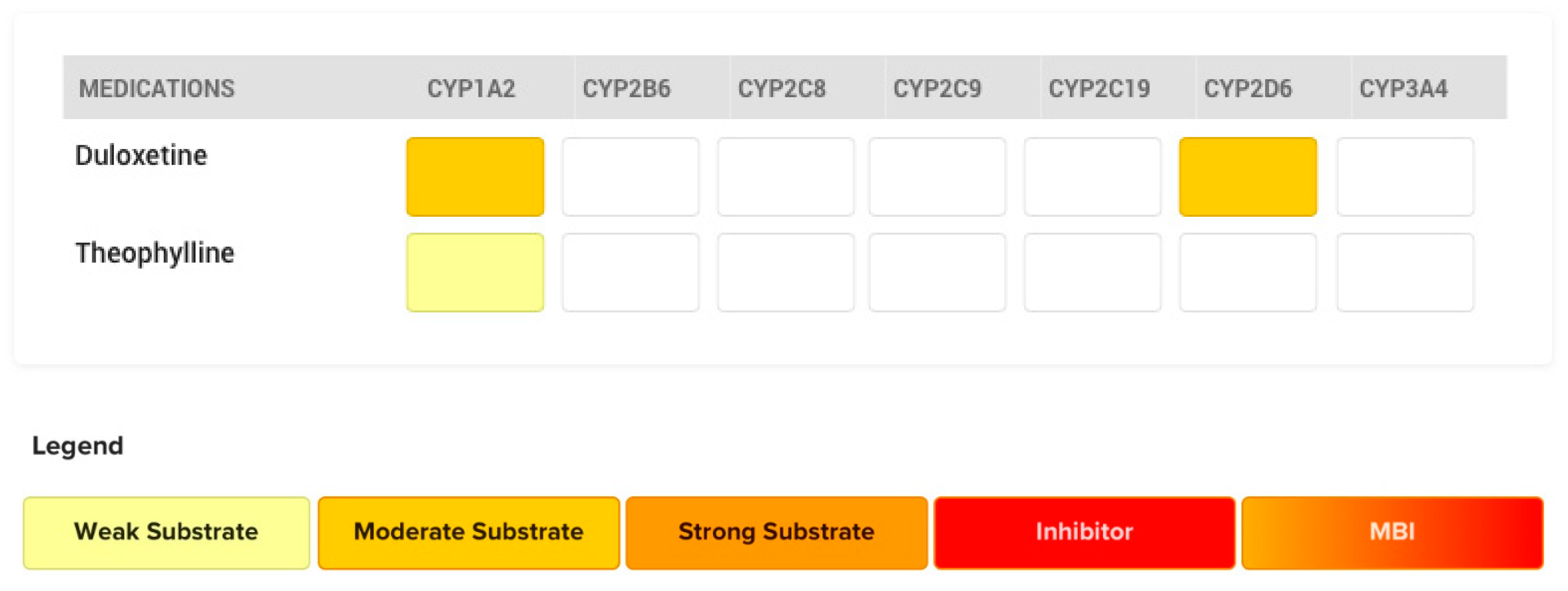The image size is (1568, 591).
Task: Click the Duloxetine medication name
Action: [x=140, y=155]
